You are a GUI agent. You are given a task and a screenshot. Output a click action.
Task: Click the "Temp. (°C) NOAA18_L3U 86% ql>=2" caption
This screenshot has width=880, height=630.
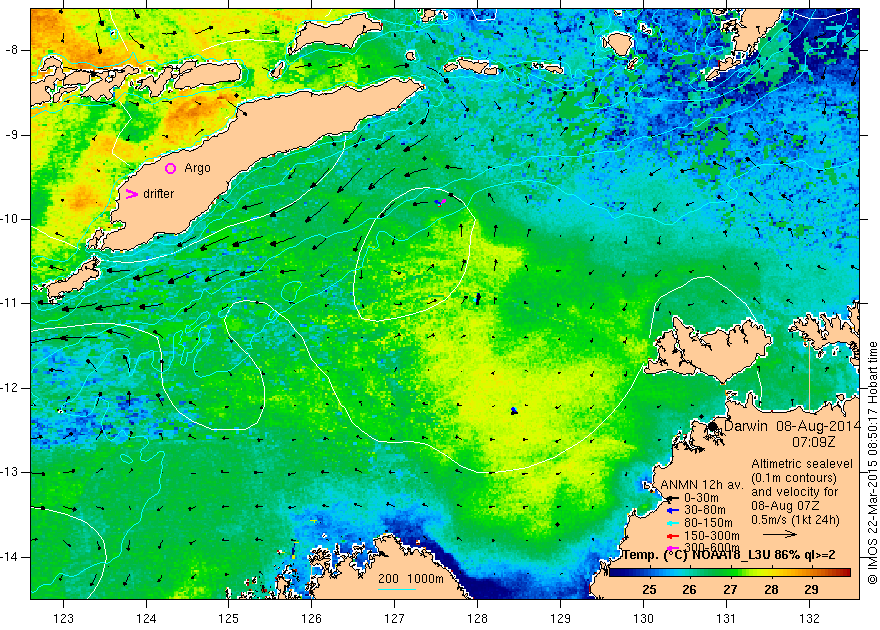(x=729, y=555)
